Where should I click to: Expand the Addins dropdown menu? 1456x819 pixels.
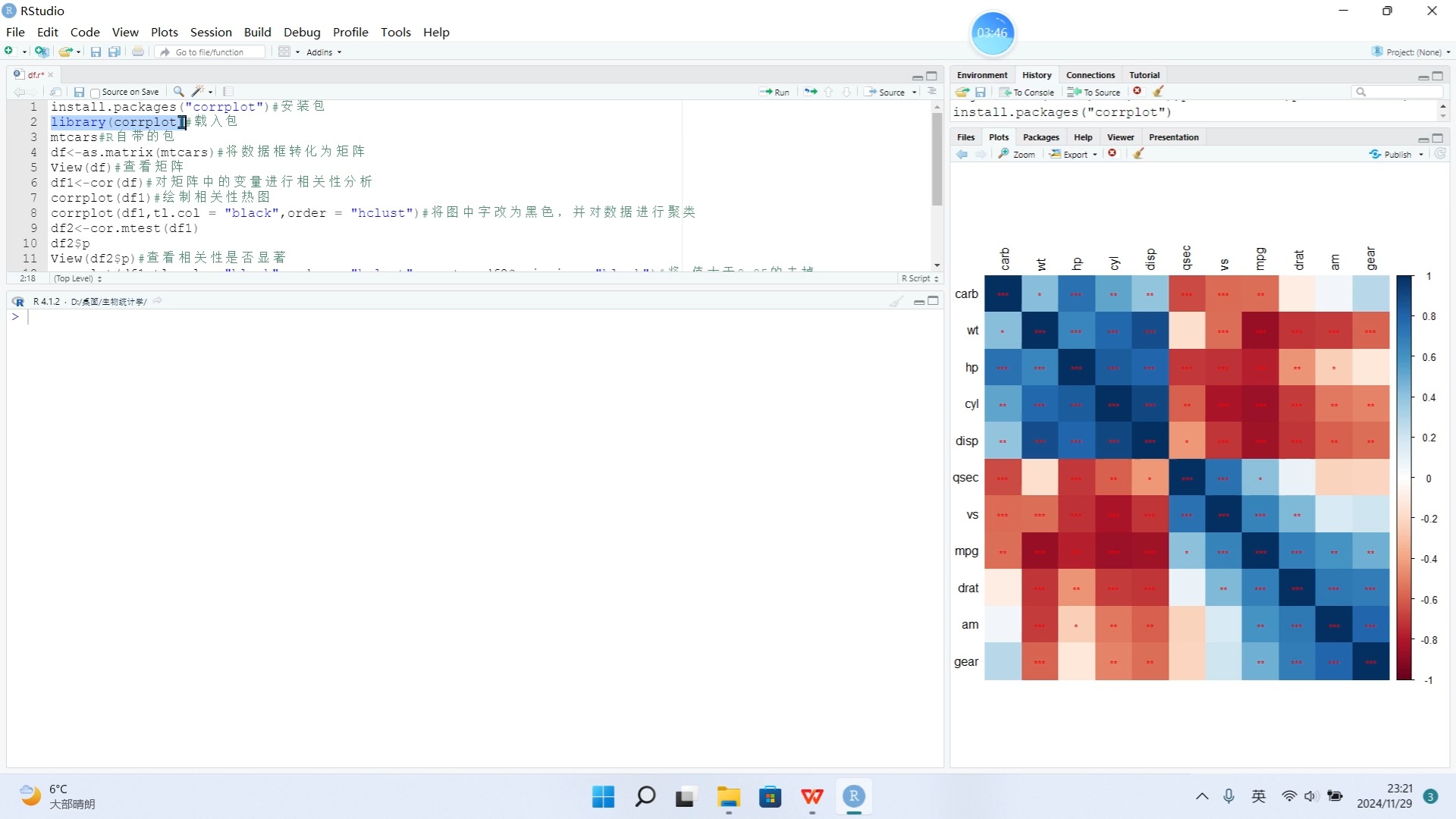click(x=338, y=52)
